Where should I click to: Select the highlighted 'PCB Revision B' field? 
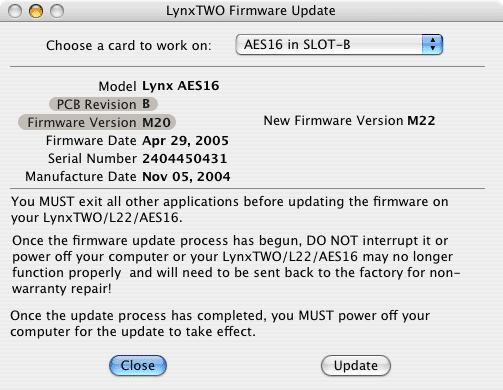(103, 104)
